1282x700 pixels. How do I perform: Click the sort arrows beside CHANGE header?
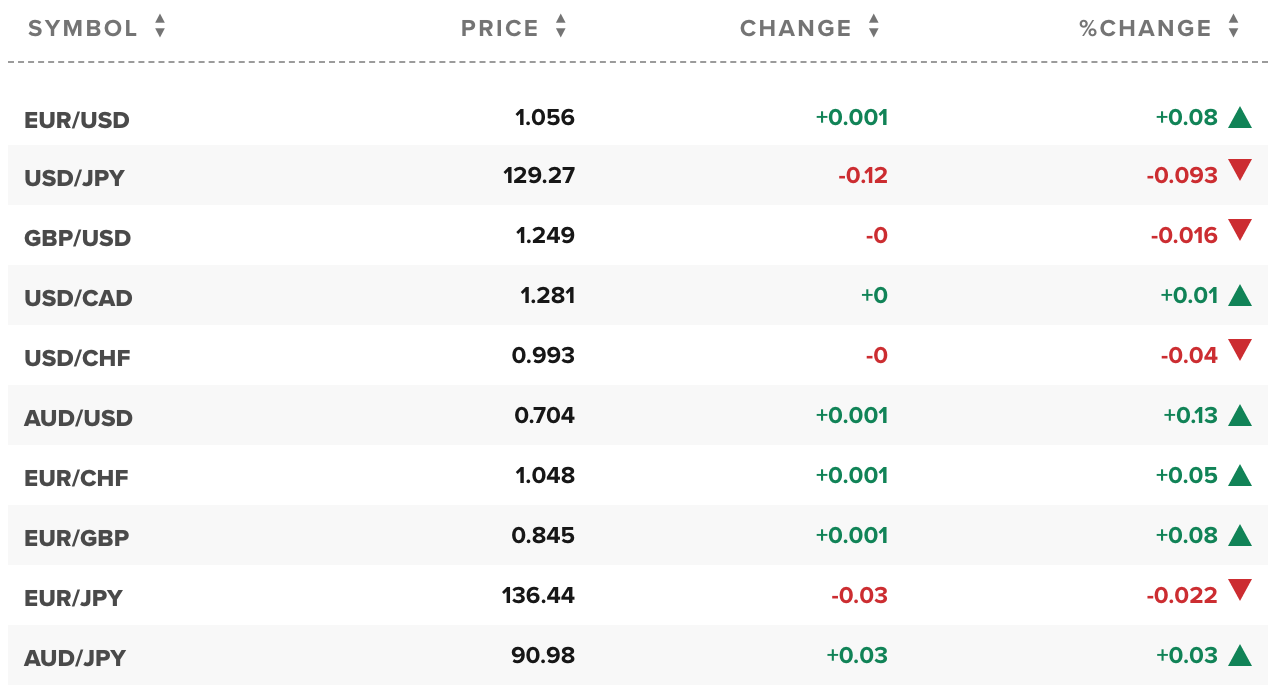click(x=874, y=27)
